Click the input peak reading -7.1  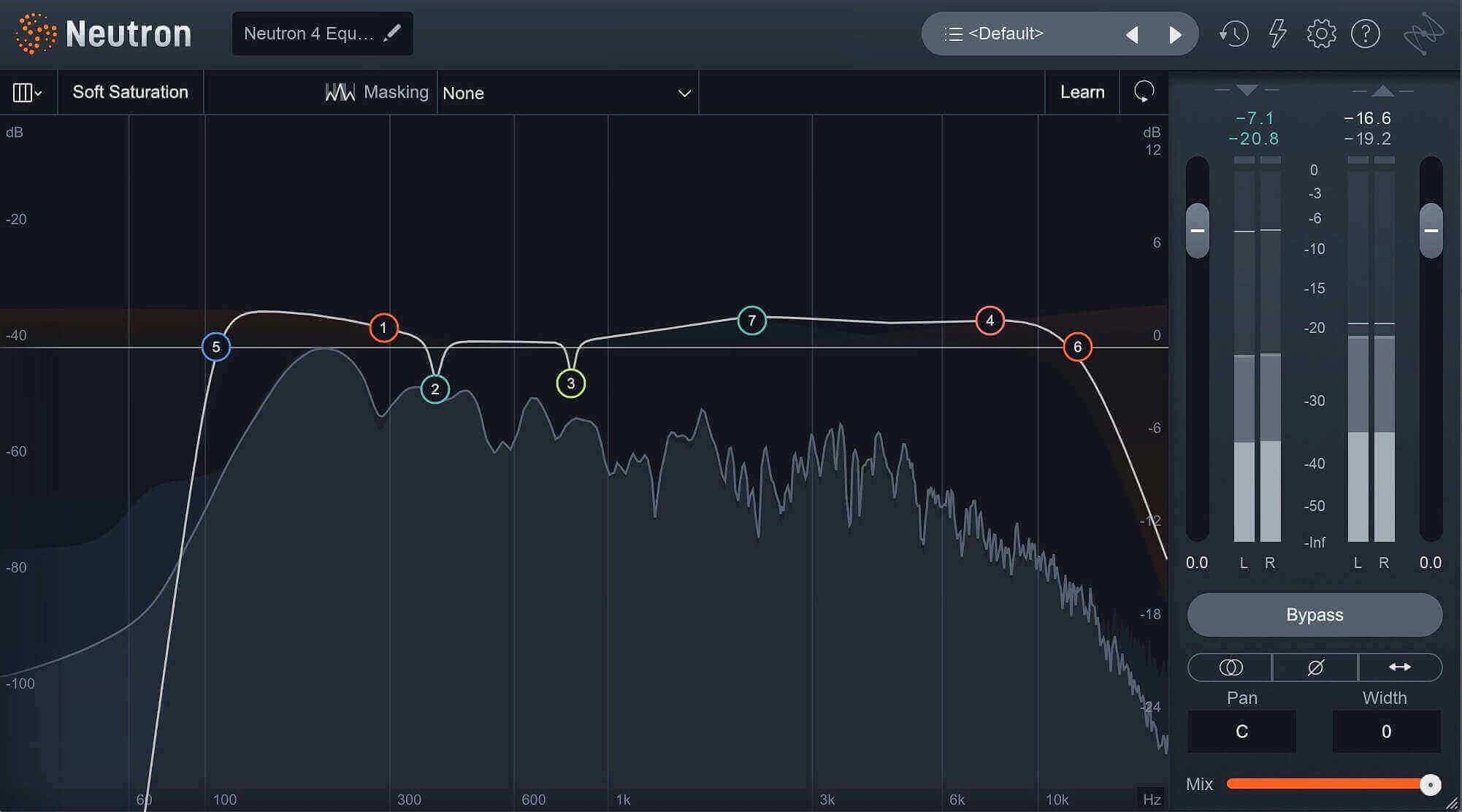coord(1255,118)
